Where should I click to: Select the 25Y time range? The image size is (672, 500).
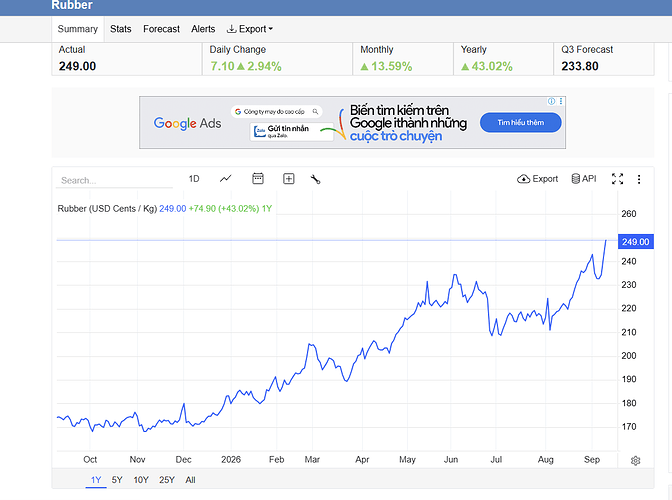tap(167, 480)
